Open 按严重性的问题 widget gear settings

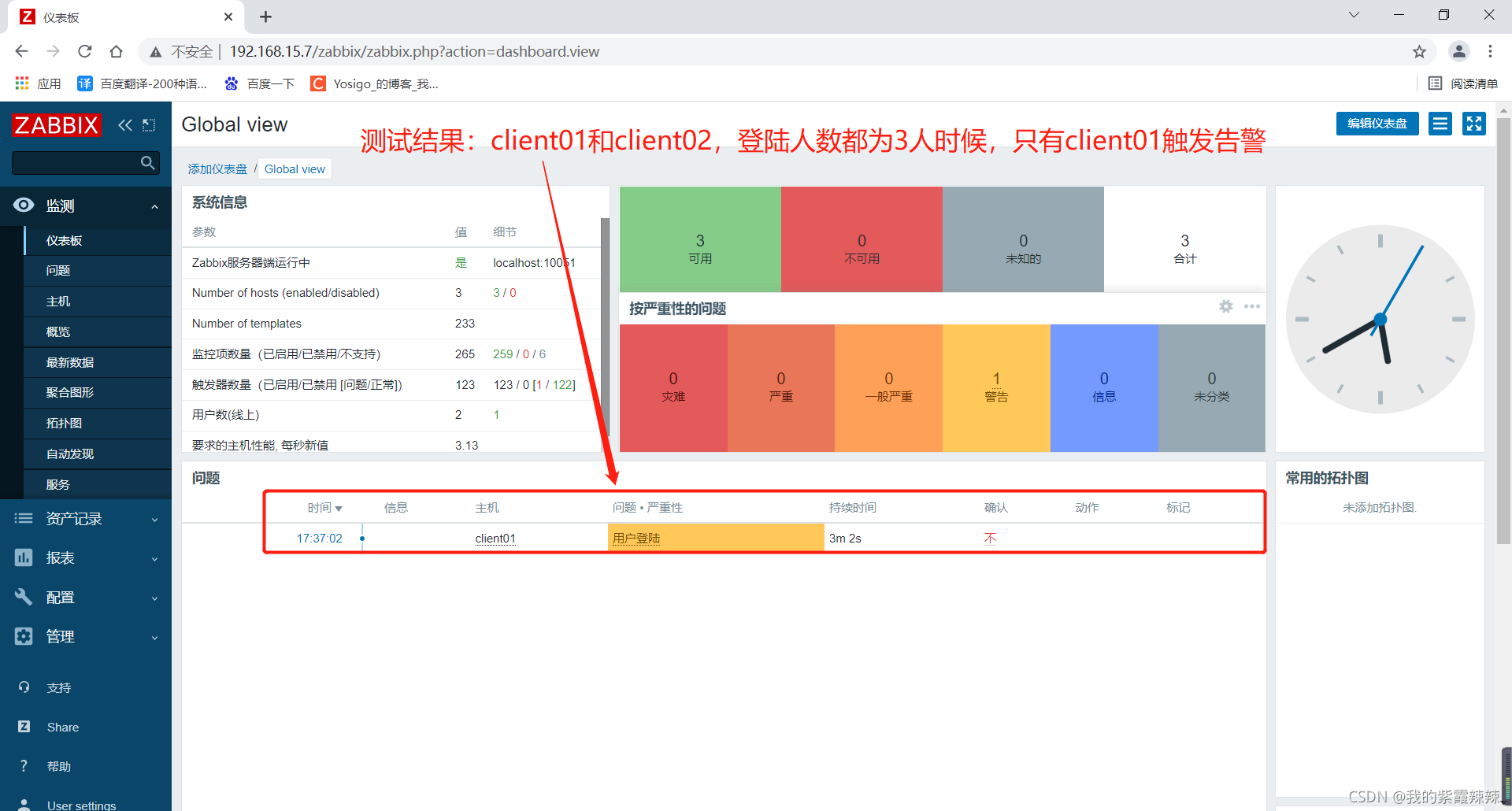[x=1226, y=306]
